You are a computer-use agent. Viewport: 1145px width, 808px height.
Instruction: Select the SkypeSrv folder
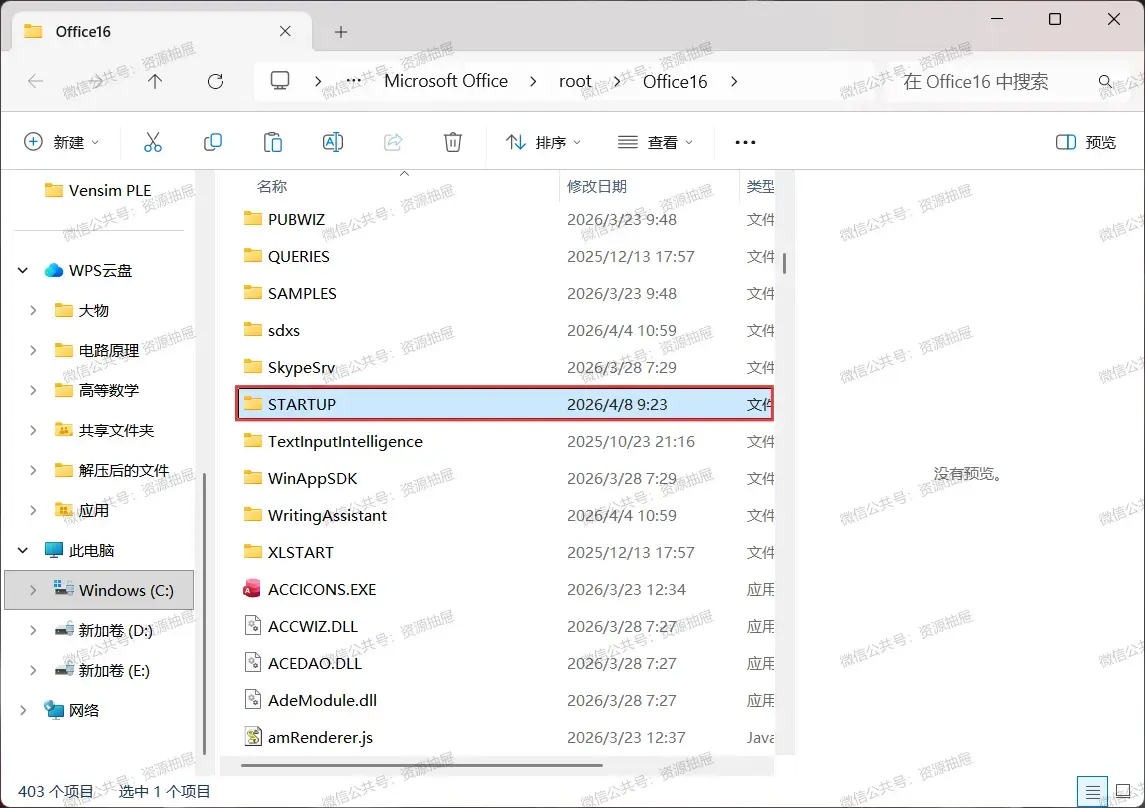[504, 367]
